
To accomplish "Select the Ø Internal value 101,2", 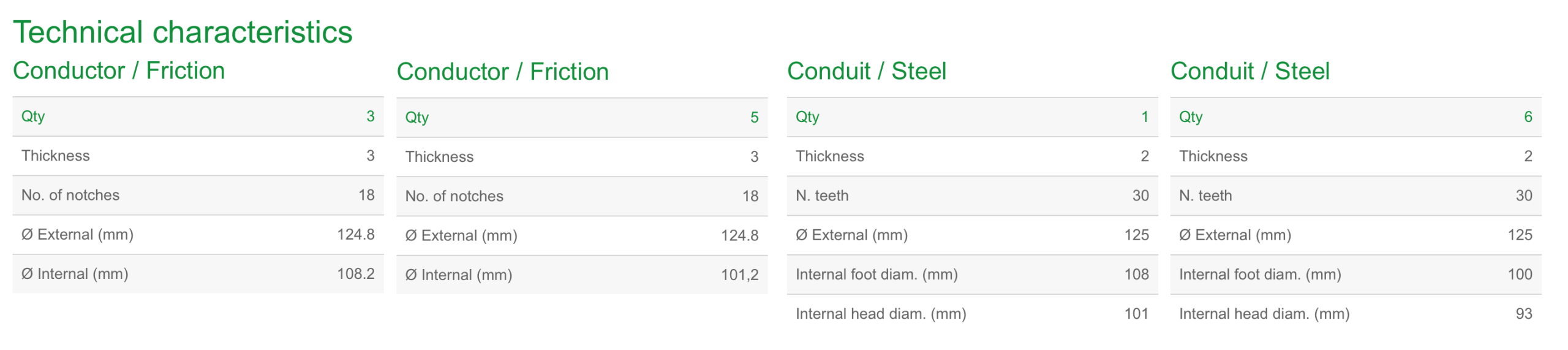I will 739,275.
